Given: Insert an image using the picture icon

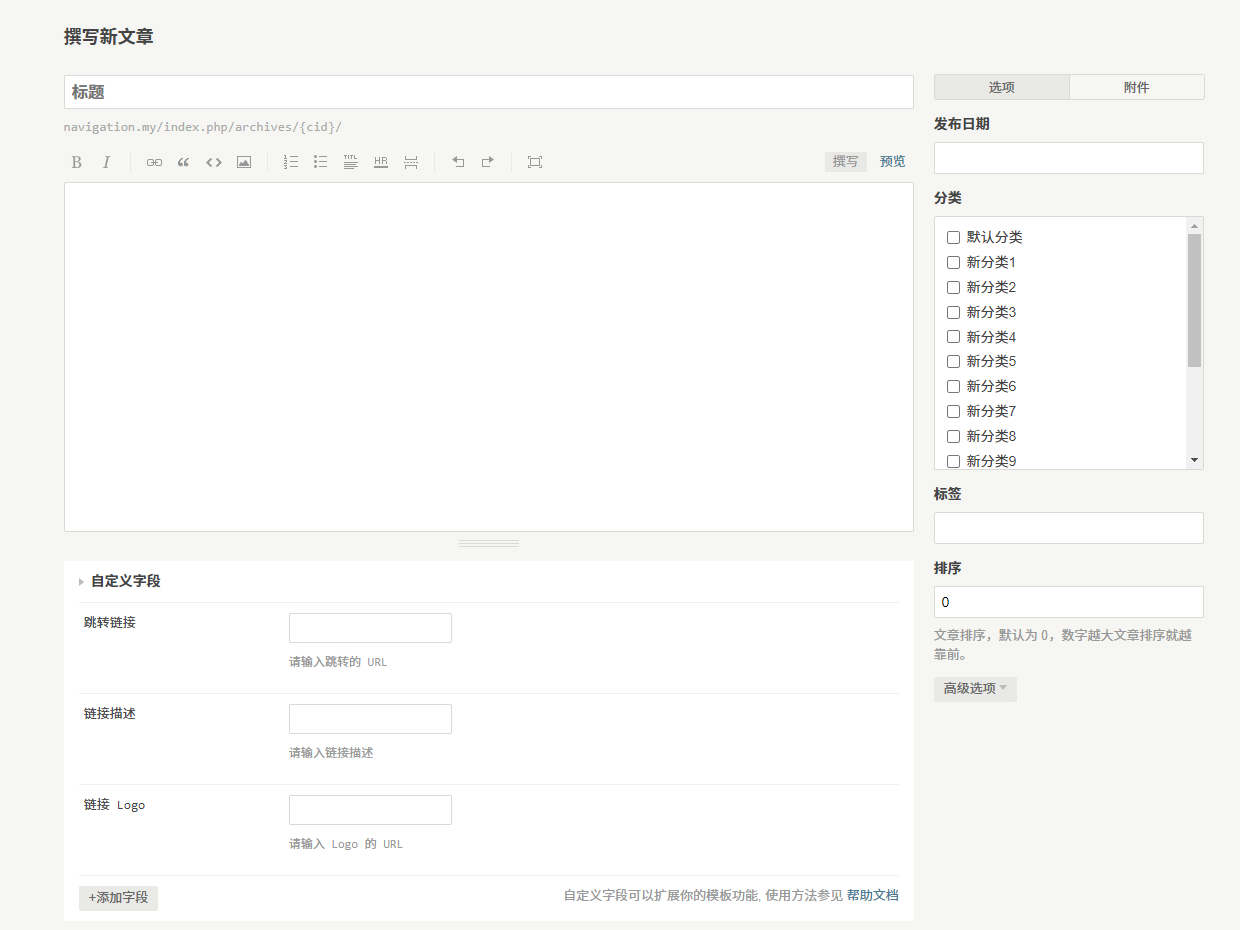Looking at the screenshot, I should (x=244, y=162).
